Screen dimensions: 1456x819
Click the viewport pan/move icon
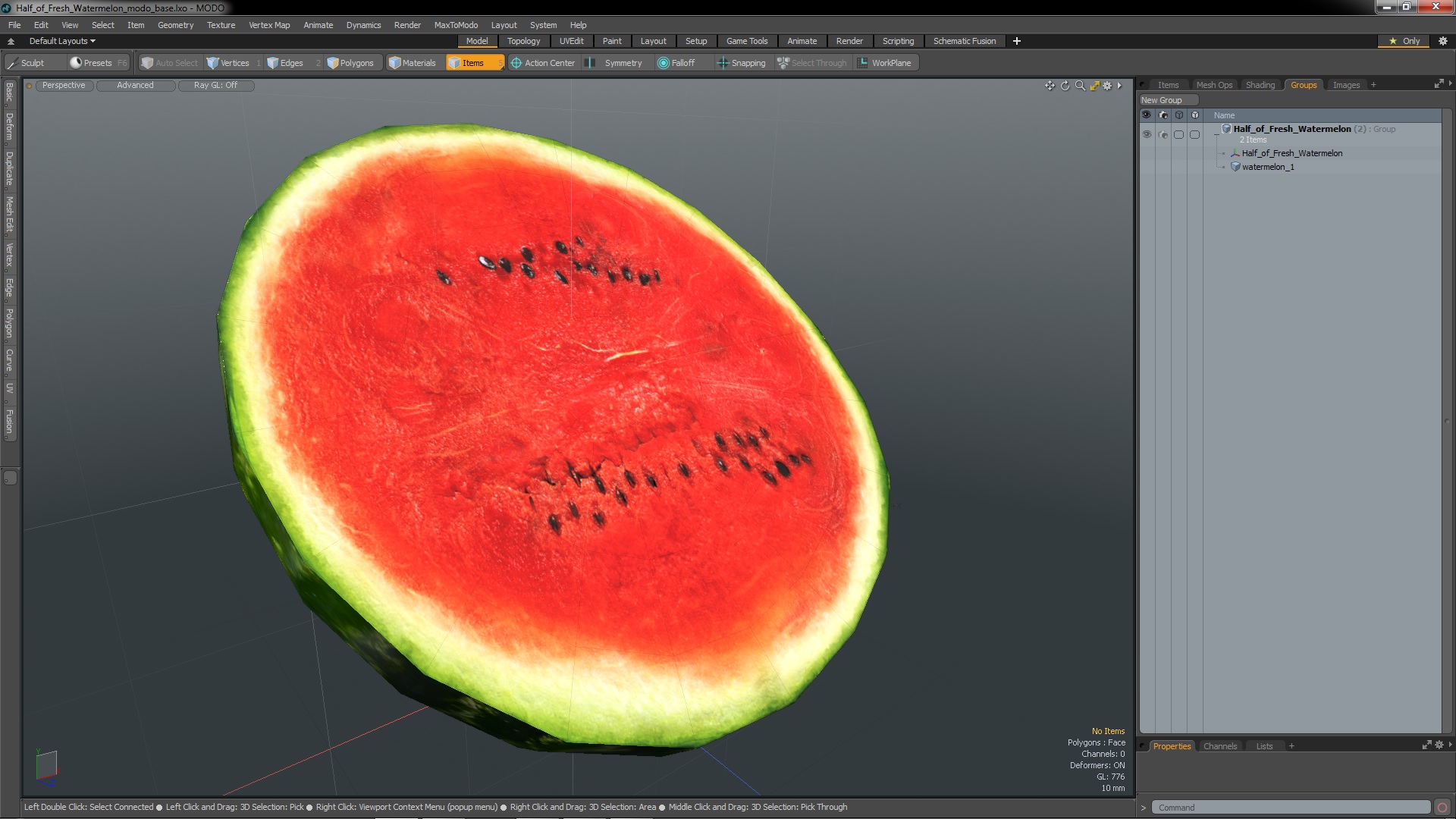pyautogui.click(x=1050, y=86)
